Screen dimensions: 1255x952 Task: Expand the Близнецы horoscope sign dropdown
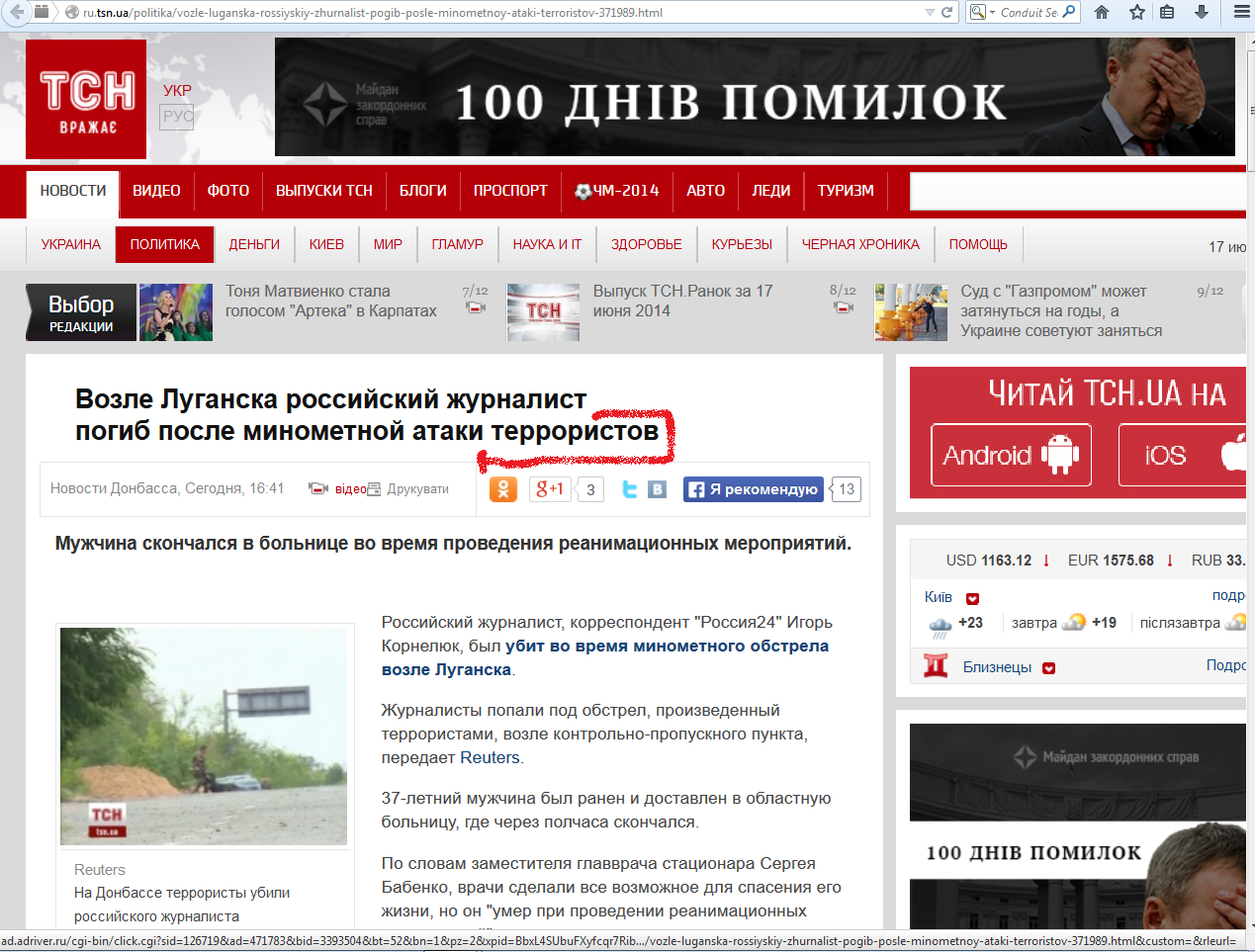pyautogui.click(x=1048, y=668)
